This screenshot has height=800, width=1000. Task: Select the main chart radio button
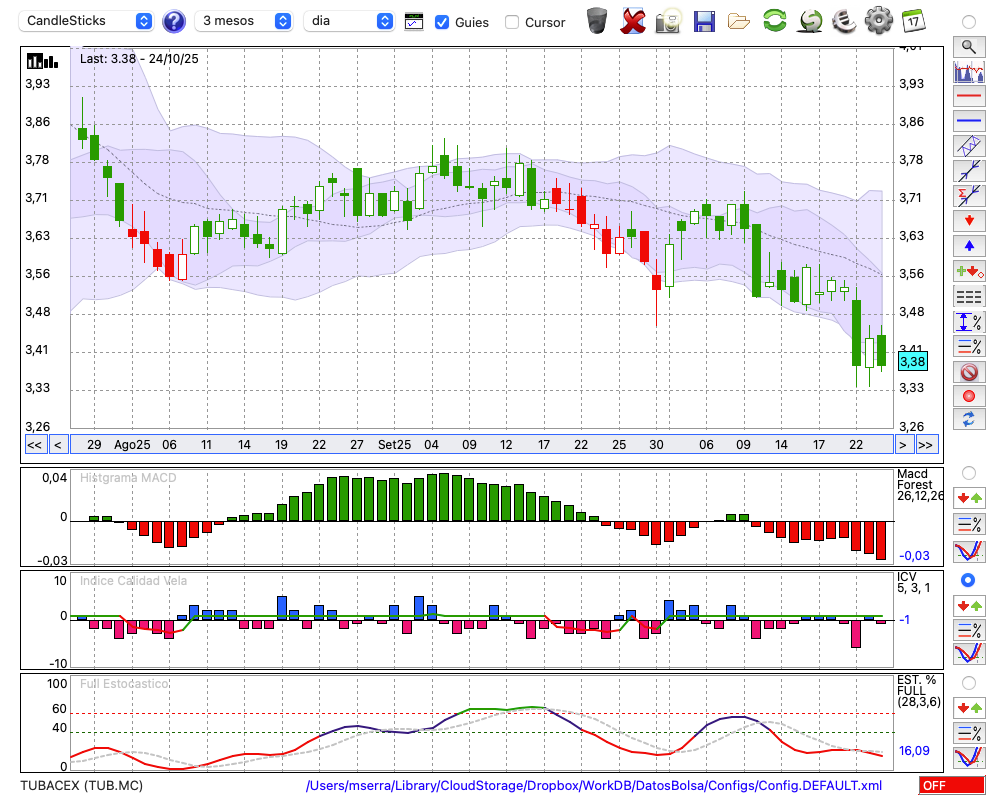(968, 22)
